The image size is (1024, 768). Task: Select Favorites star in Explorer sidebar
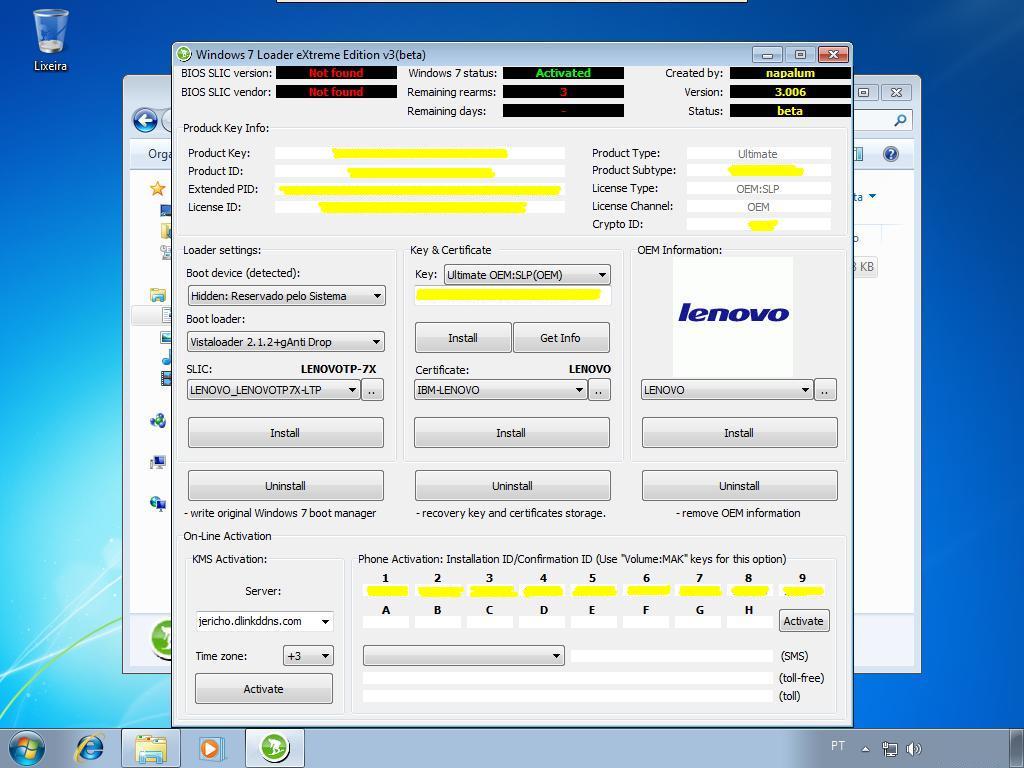coord(157,189)
